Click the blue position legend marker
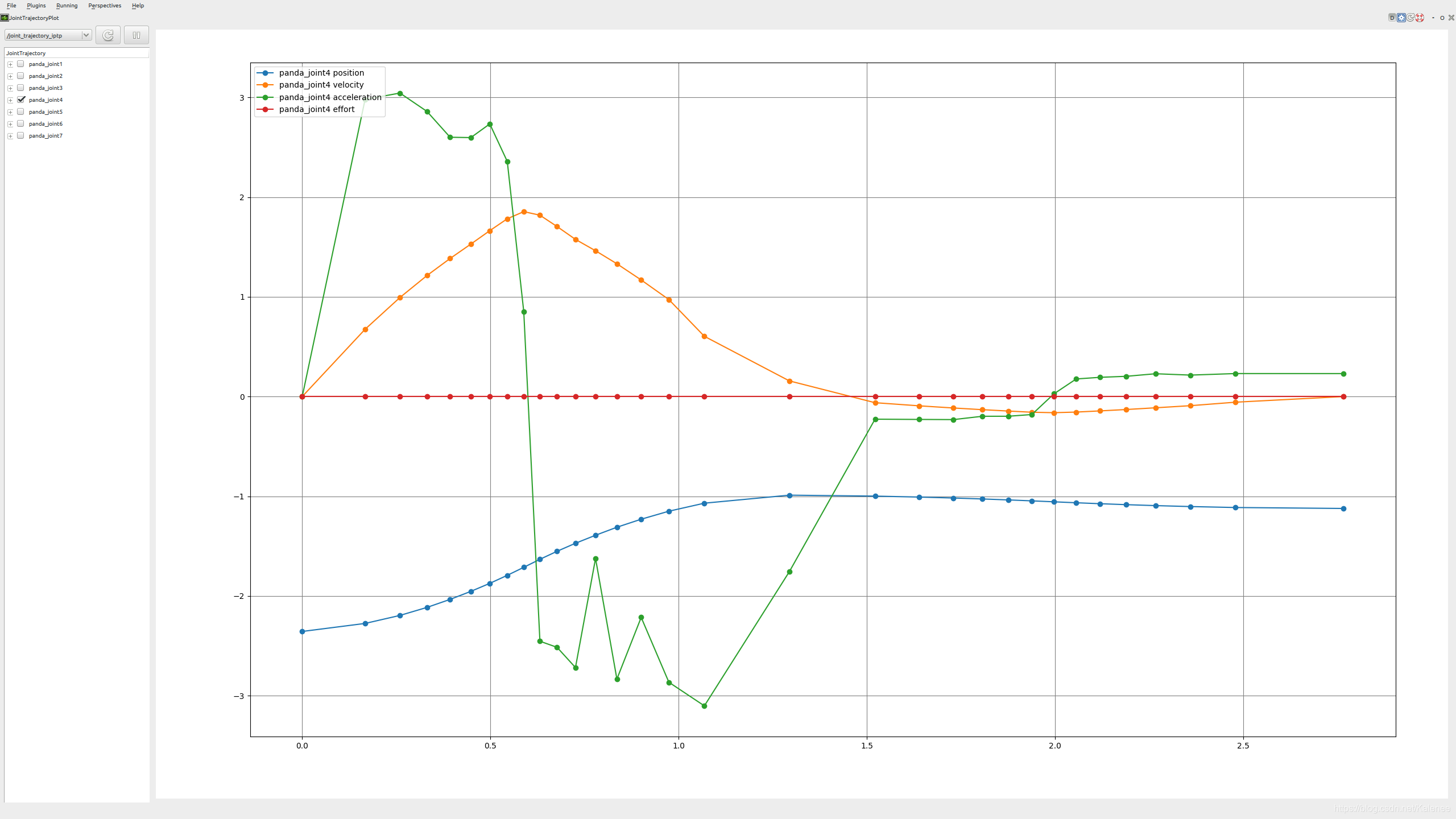 click(265, 73)
